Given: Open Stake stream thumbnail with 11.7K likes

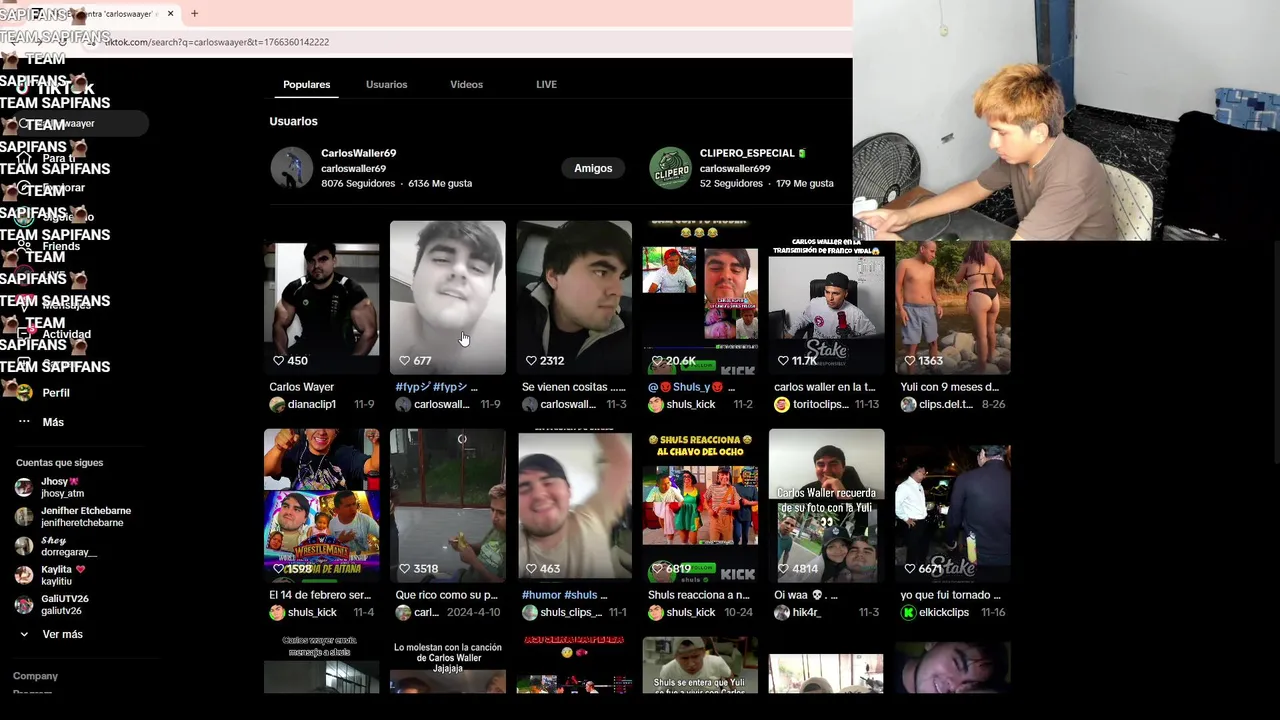Looking at the screenshot, I should point(826,297).
